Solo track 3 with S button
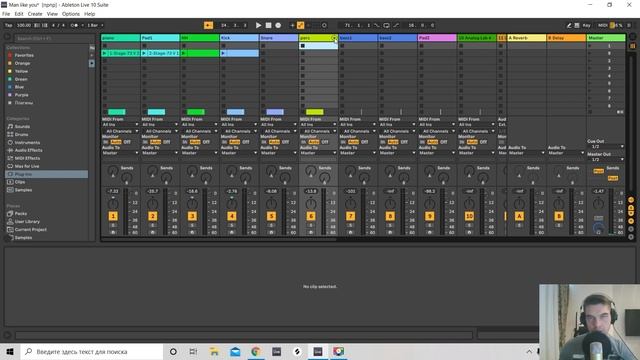The height and width of the screenshot is (360, 640). click(x=192, y=225)
